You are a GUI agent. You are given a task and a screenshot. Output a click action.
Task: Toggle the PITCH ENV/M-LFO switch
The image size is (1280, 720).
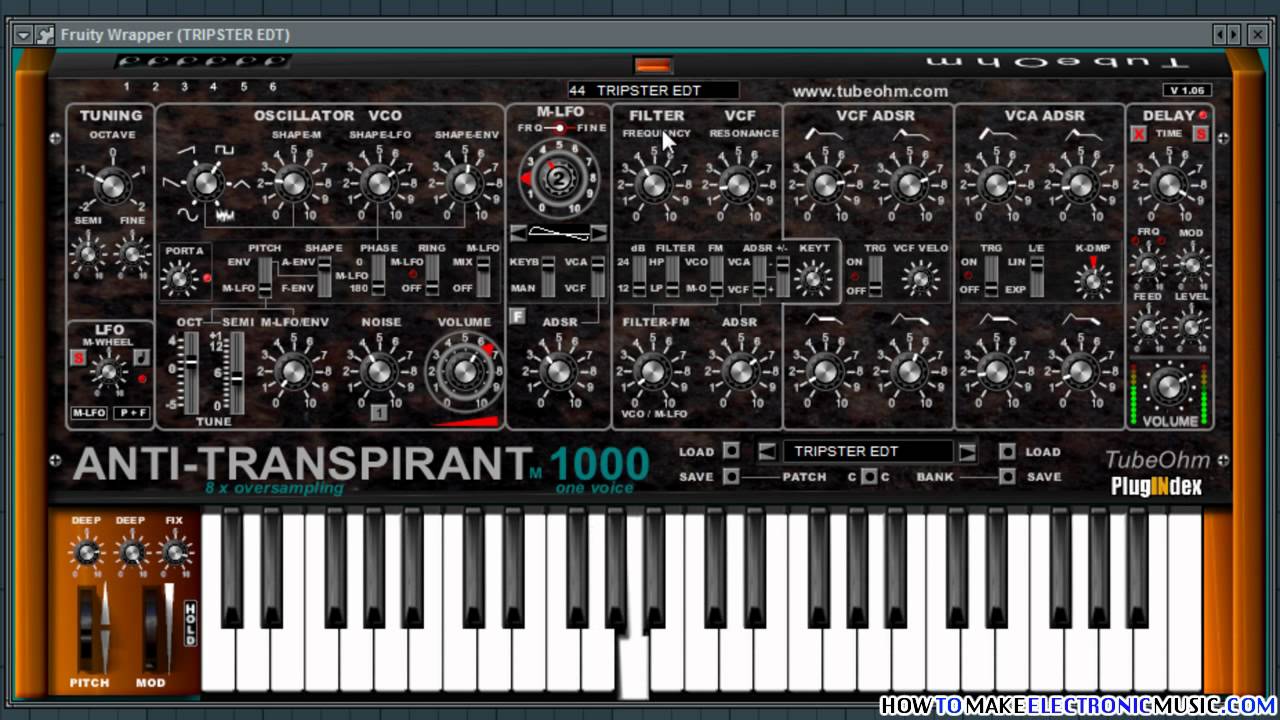click(264, 276)
